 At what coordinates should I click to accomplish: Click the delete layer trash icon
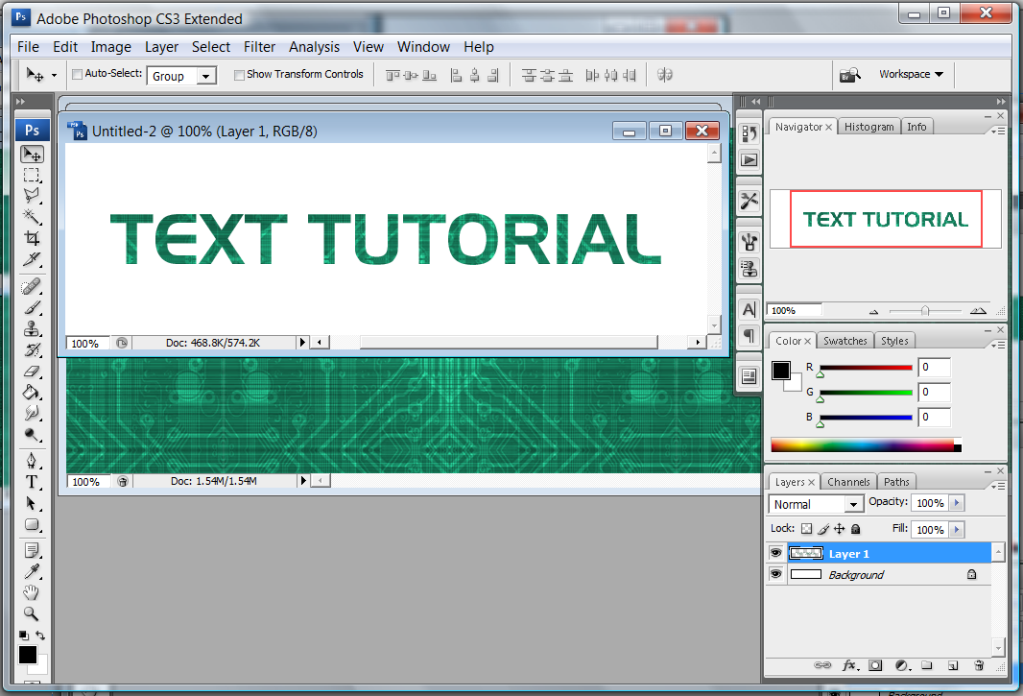979,665
